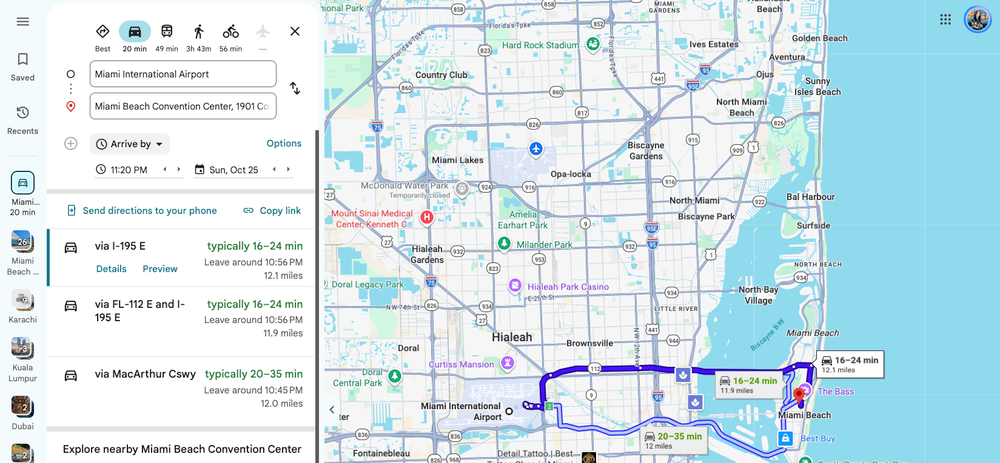The width and height of the screenshot is (1000, 463).
Task: Open Recents history
Action: pos(23,121)
